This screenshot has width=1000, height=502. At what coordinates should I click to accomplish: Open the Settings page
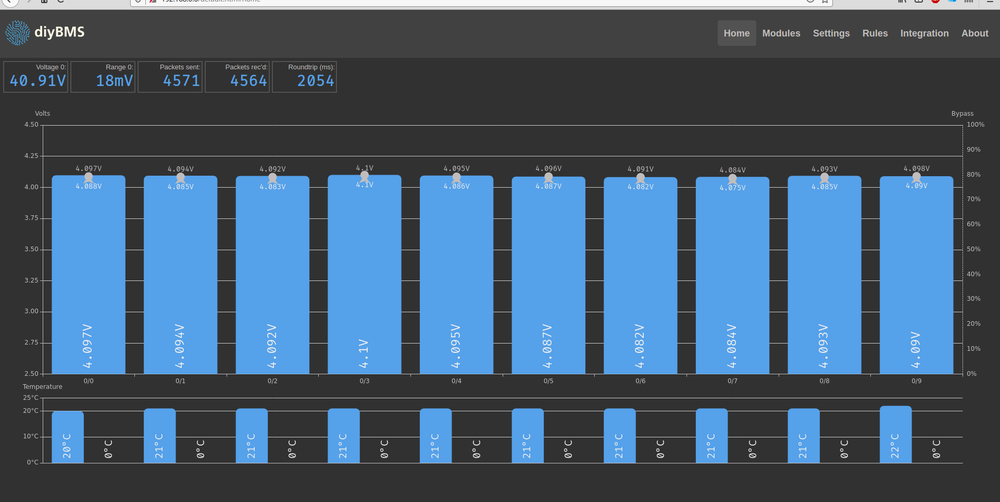pyautogui.click(x=831, y=33)
